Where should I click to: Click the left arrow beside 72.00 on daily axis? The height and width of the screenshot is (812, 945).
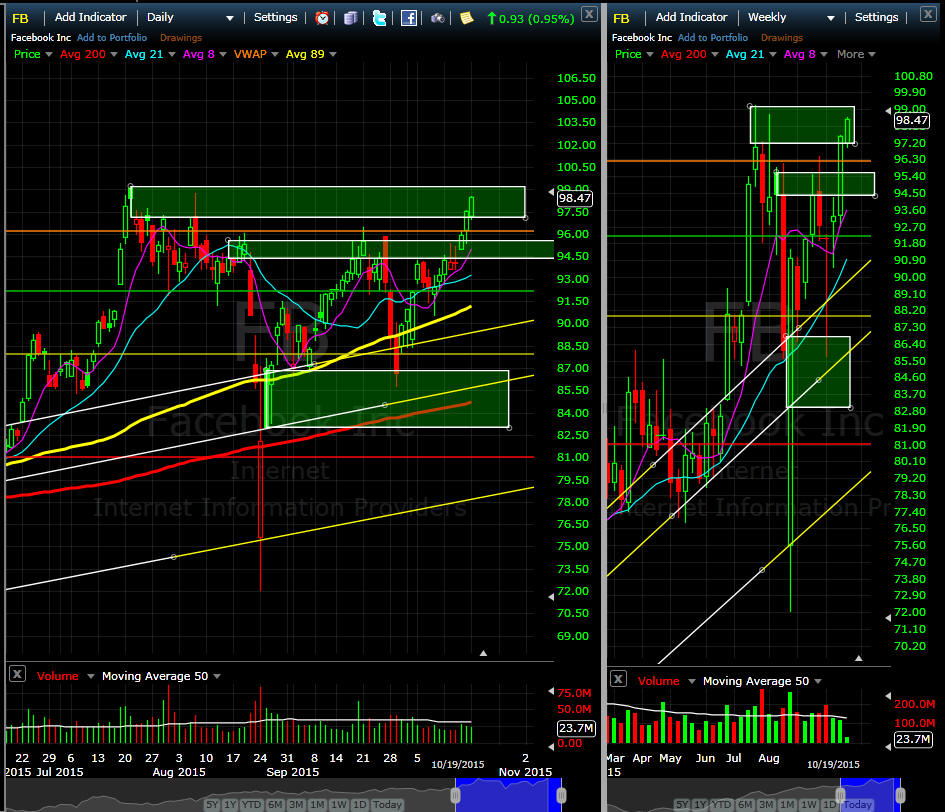(x=551, y=597)
